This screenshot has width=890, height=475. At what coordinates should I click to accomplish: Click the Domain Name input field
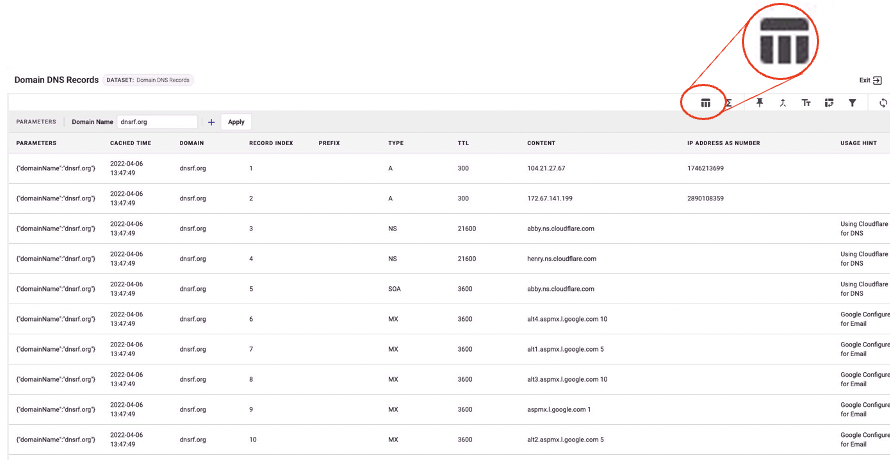coord(157,122)
